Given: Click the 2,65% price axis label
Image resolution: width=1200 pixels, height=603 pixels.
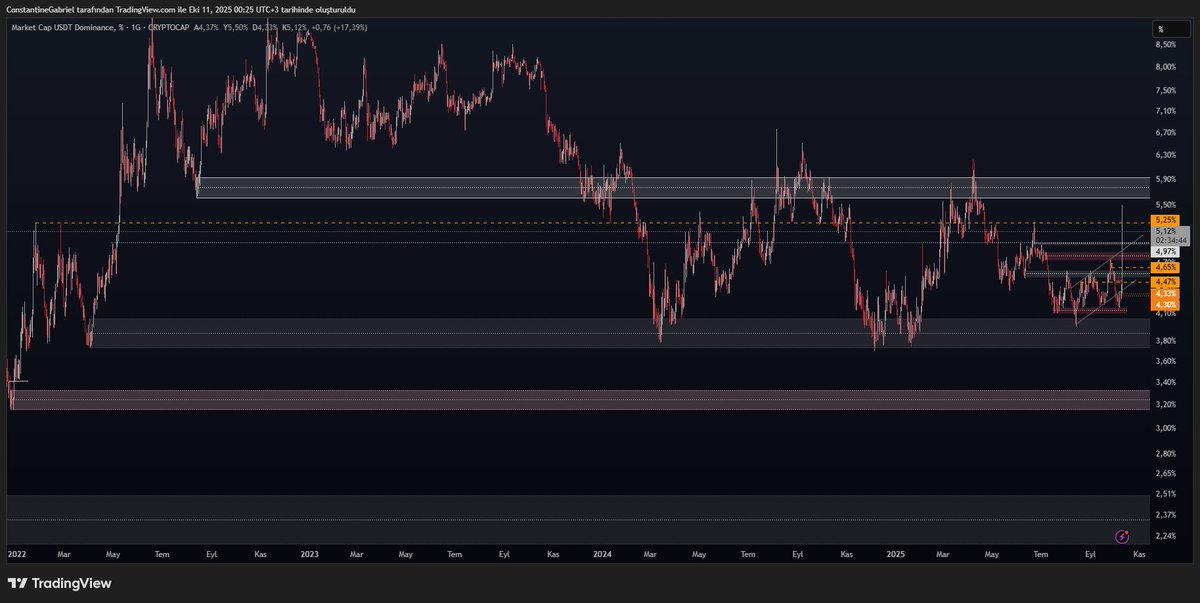Looking at the screenshot, I should [x=1166, y=474].
